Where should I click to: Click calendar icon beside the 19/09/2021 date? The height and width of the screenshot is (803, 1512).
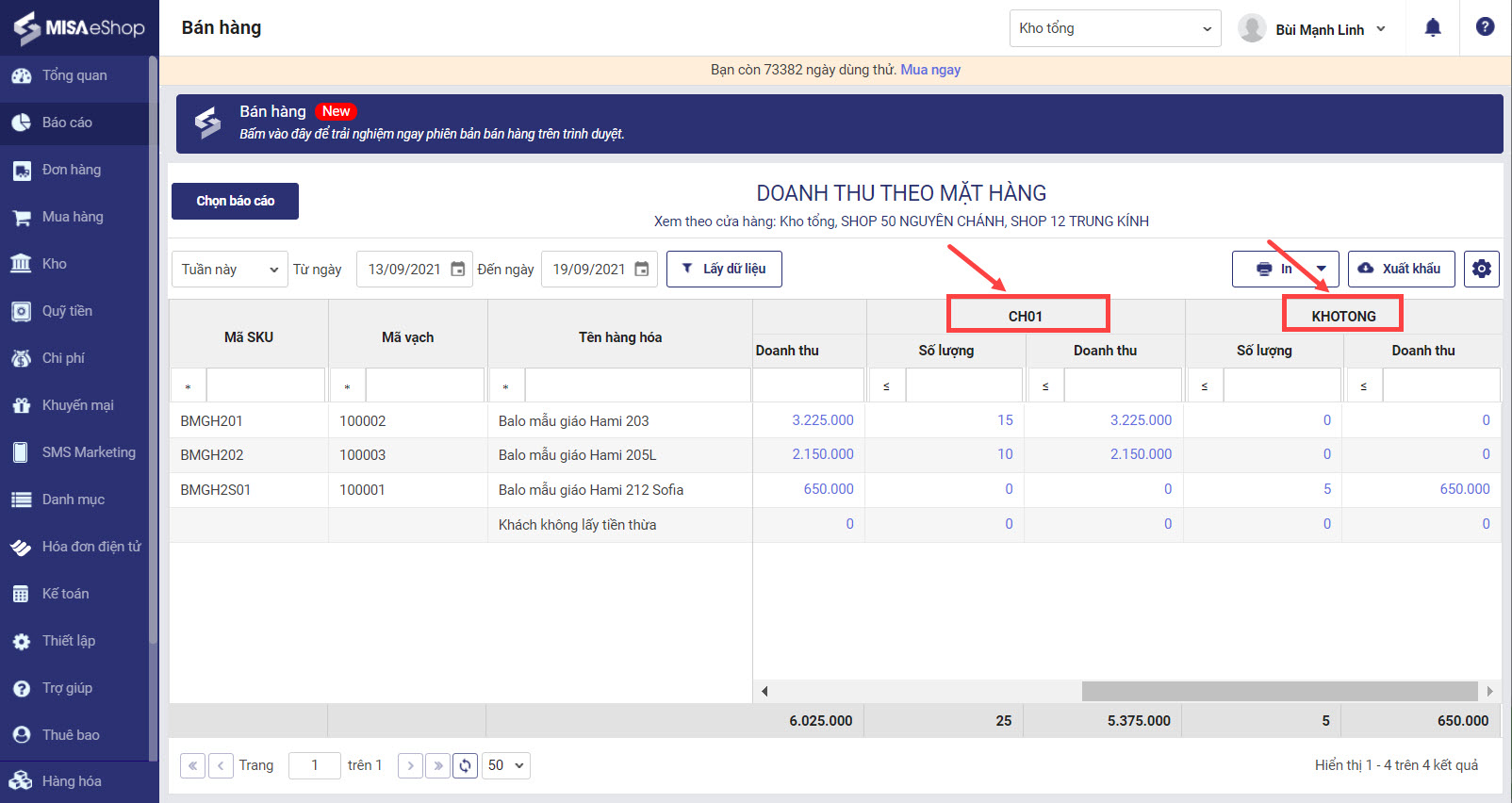[x=642, y=269]
